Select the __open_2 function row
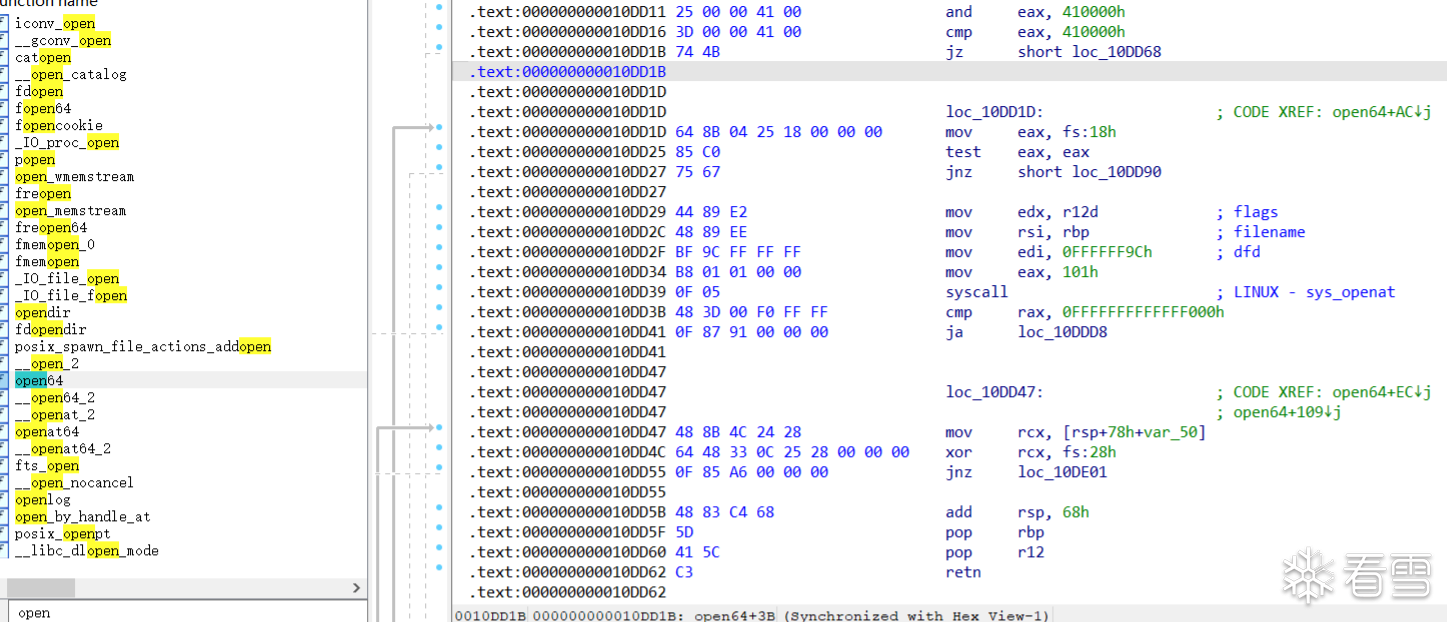Viewport: 1447px width, 622px height. (46, 363)
